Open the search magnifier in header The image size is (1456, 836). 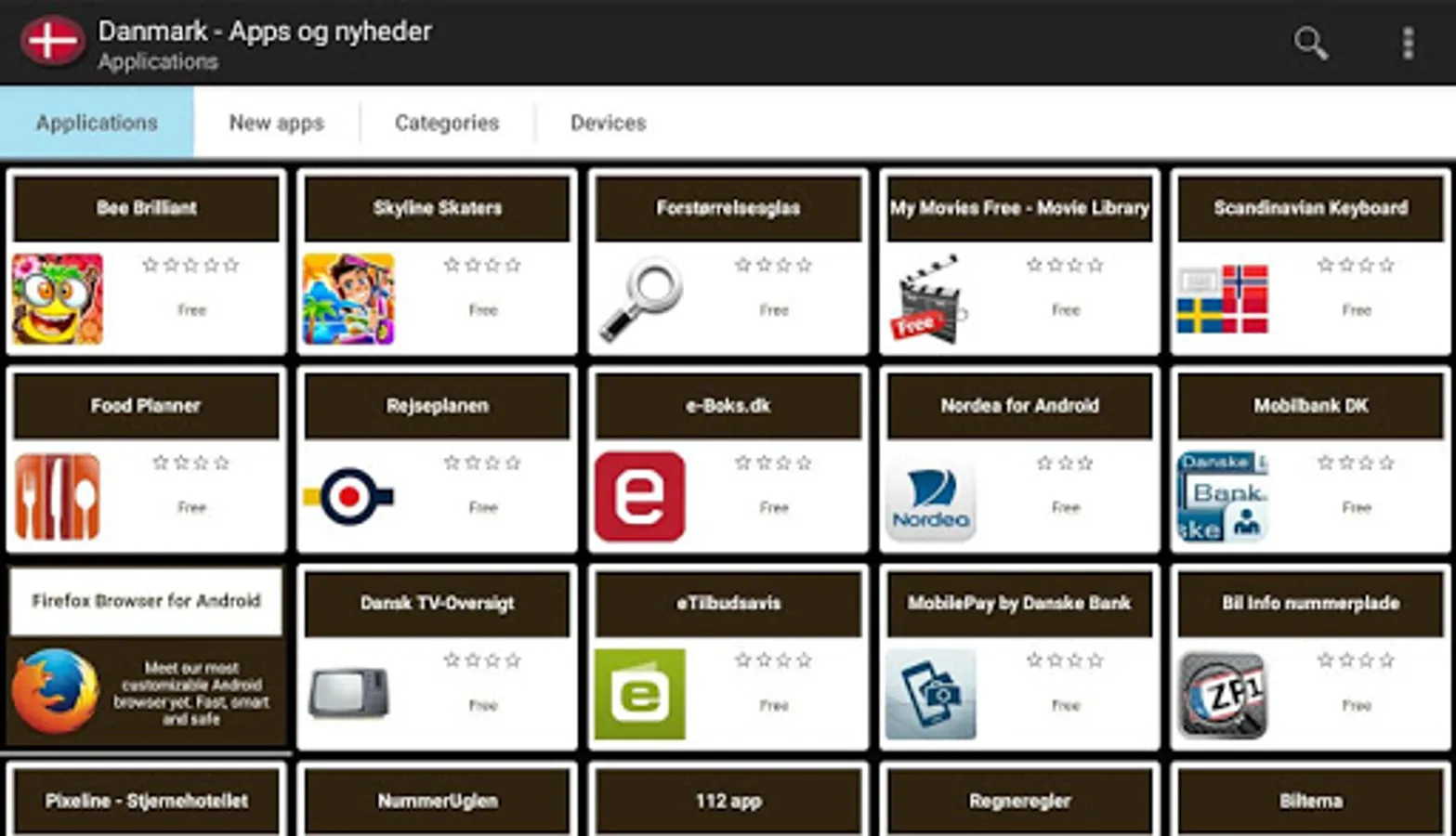pos(1310,43)
